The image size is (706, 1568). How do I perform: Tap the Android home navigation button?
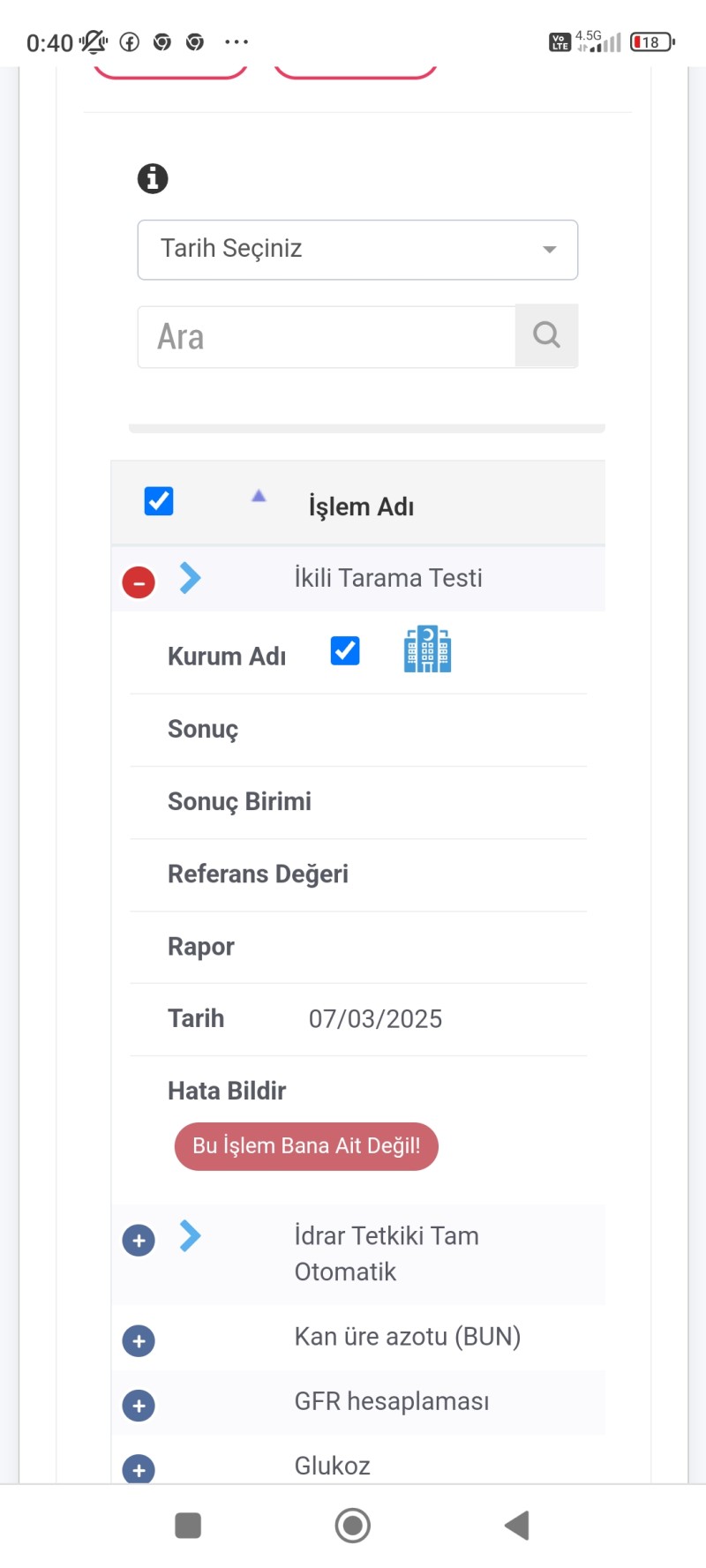click(x=353, y=1525)
